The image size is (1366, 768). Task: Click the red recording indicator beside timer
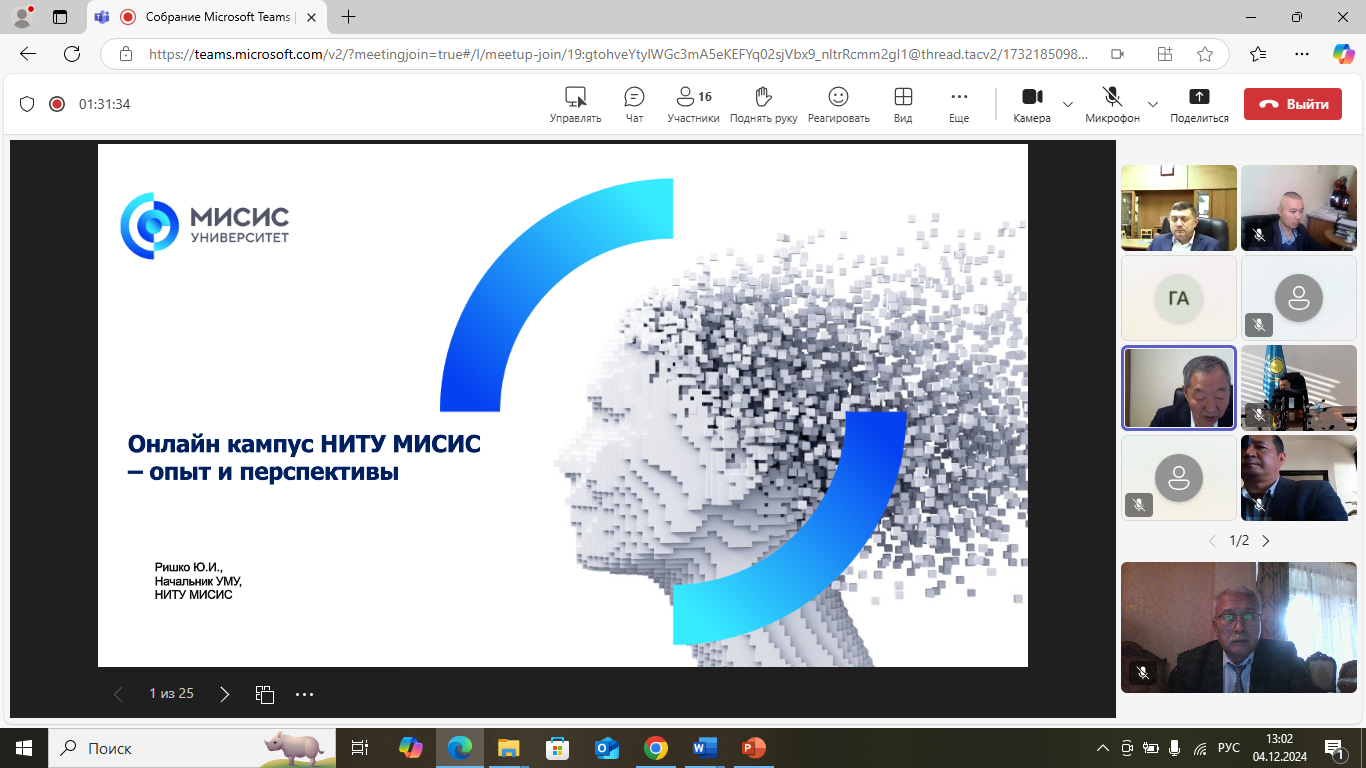[57, 104]
